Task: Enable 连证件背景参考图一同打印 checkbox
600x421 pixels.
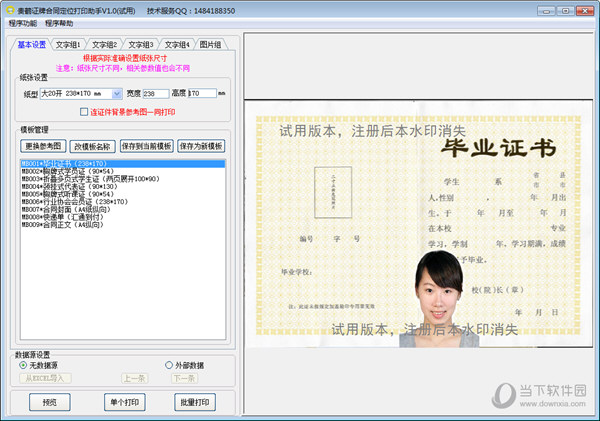Action: click(85, 112)
